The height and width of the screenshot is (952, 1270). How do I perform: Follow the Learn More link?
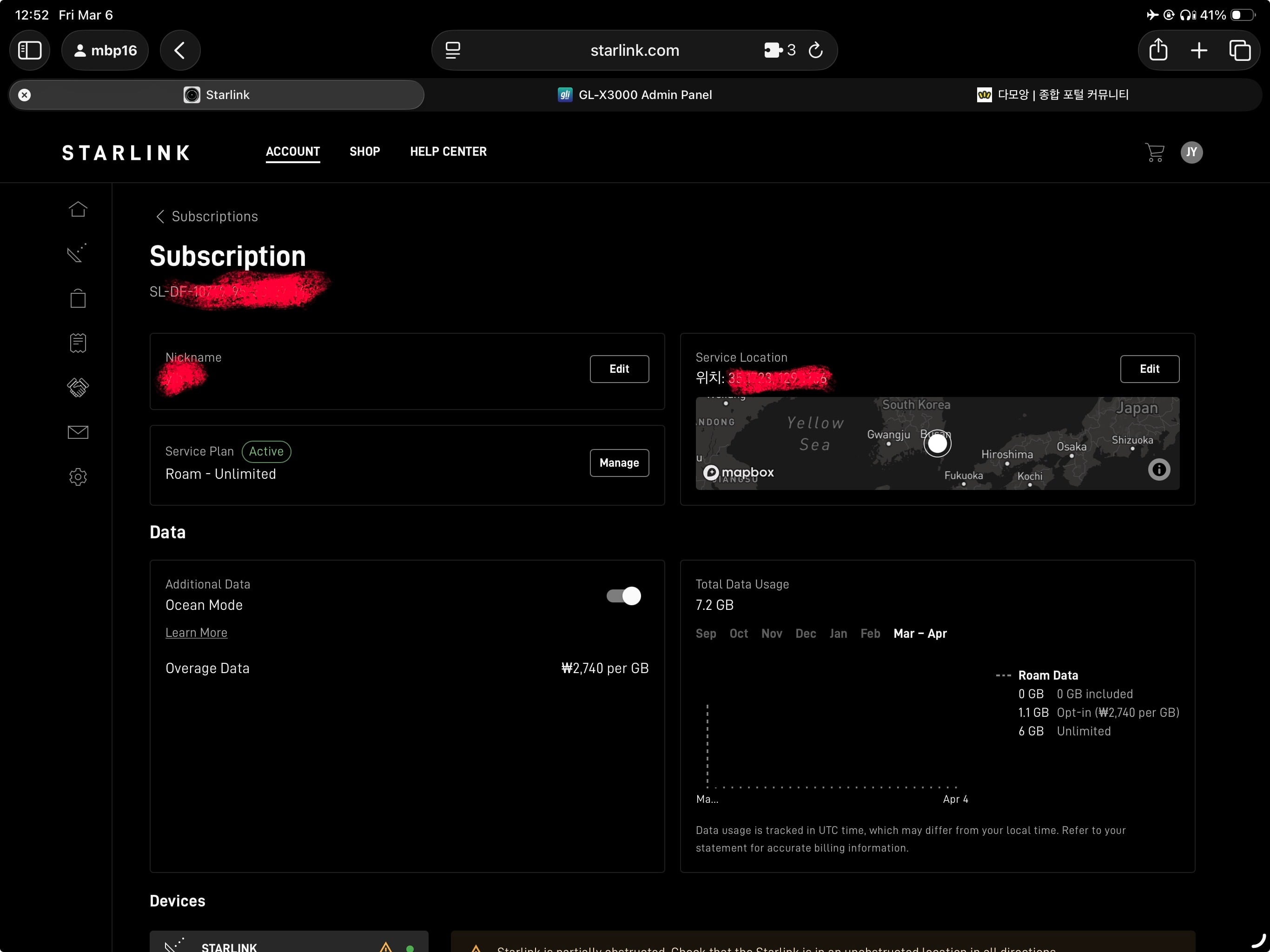click(x=196, y=632)
